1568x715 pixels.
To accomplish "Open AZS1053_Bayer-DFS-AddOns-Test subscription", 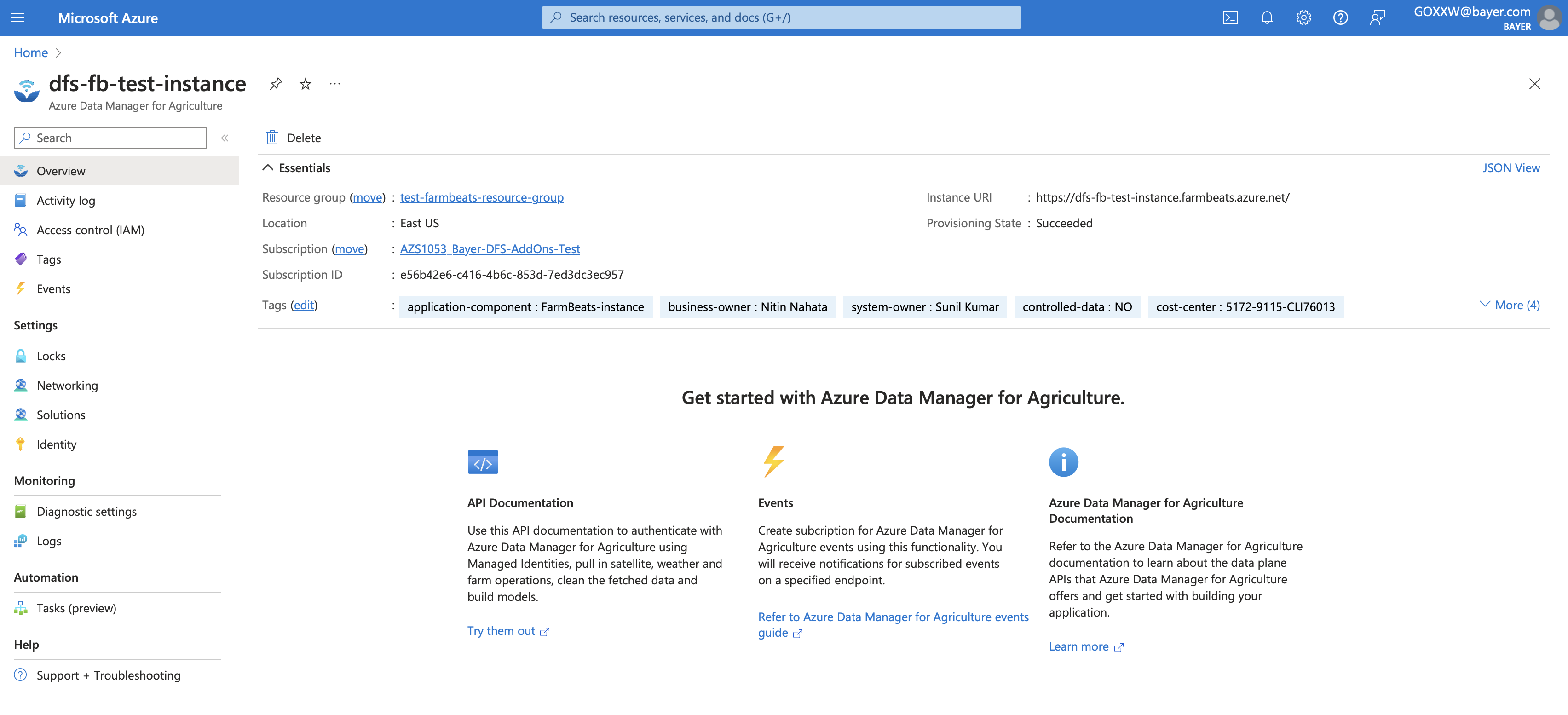I will pos(490,248).
